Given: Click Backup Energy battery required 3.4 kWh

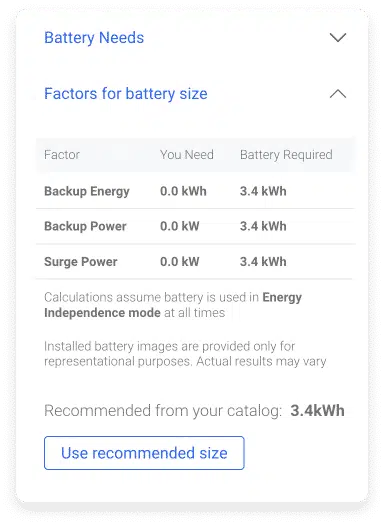Looking at the screenshot, I should click(x=263, y=191).
